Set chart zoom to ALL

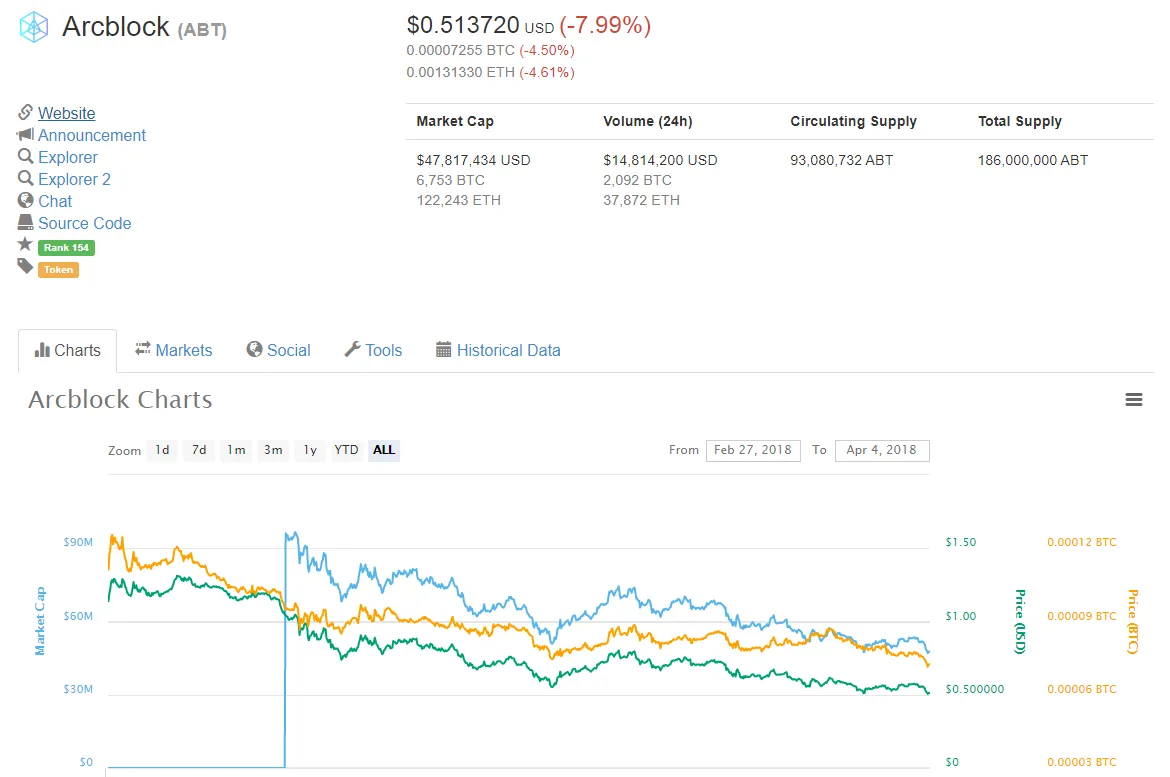[384, 450]
